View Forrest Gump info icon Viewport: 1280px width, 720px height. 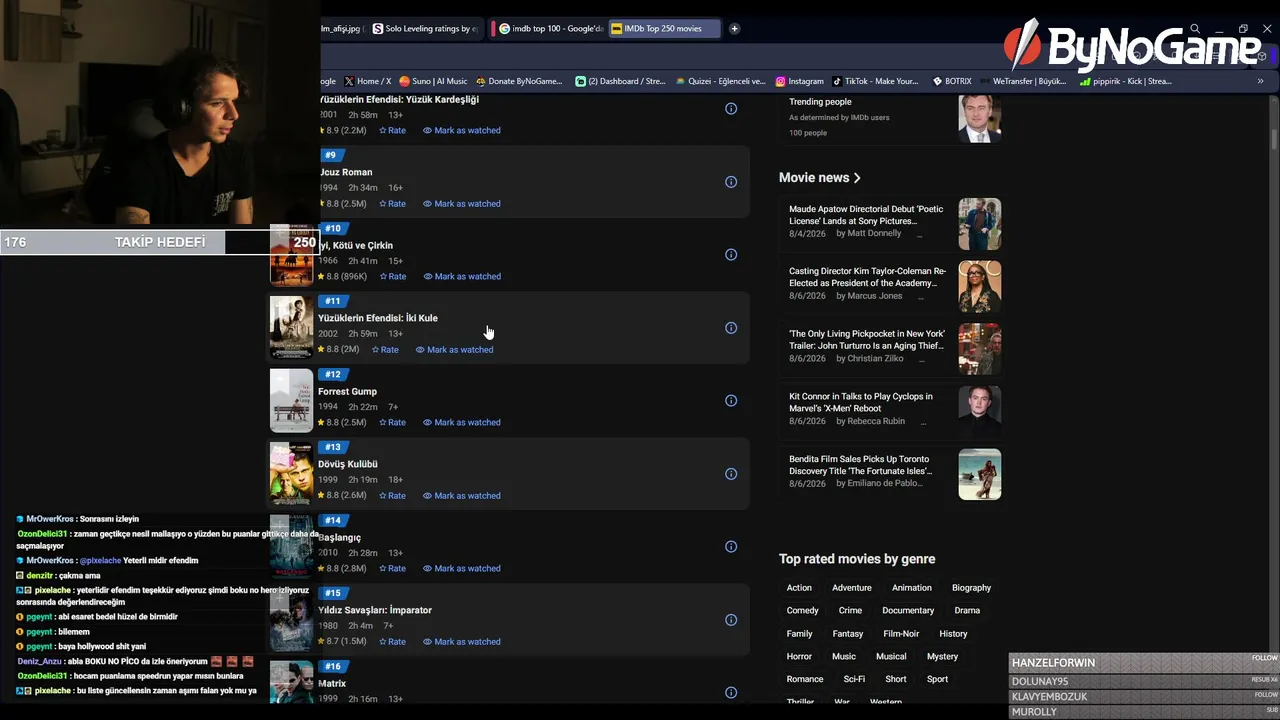tap(731, 401)
